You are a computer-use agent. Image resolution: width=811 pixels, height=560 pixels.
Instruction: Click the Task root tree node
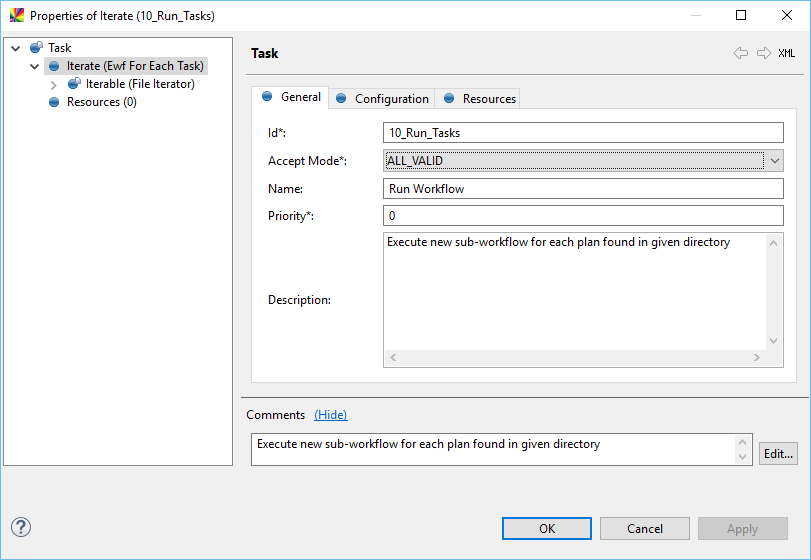pos(59,47)
